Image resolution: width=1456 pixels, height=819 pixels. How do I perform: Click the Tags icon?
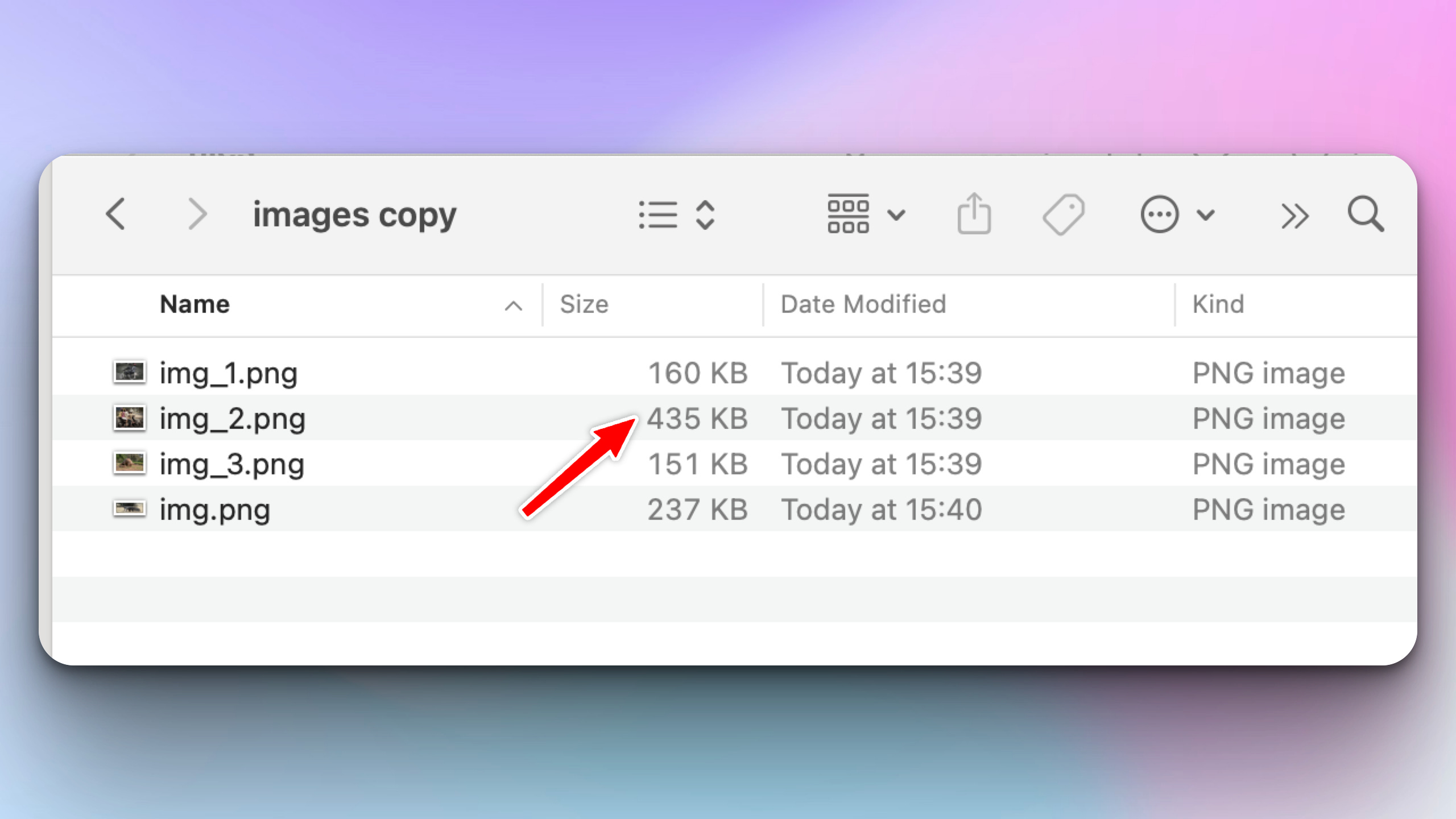click(x=1063, y=214)
